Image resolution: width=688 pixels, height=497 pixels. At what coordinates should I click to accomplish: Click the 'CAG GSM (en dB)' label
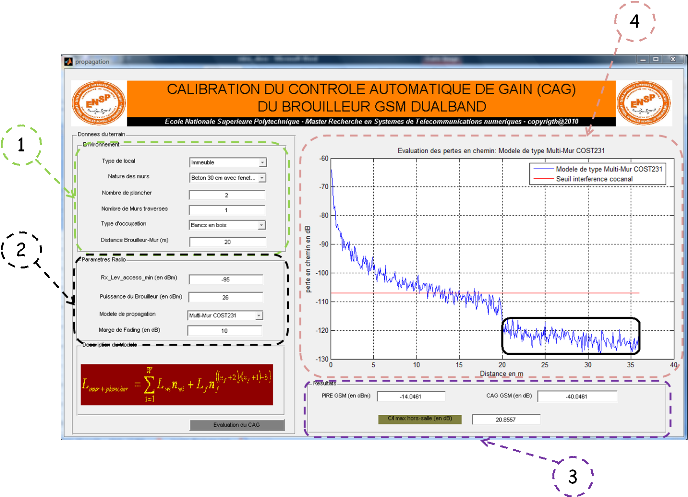(509, 396)
